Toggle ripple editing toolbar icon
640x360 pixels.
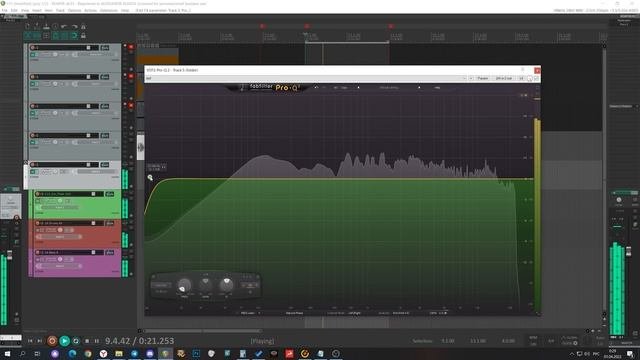(x=46, y=36)
